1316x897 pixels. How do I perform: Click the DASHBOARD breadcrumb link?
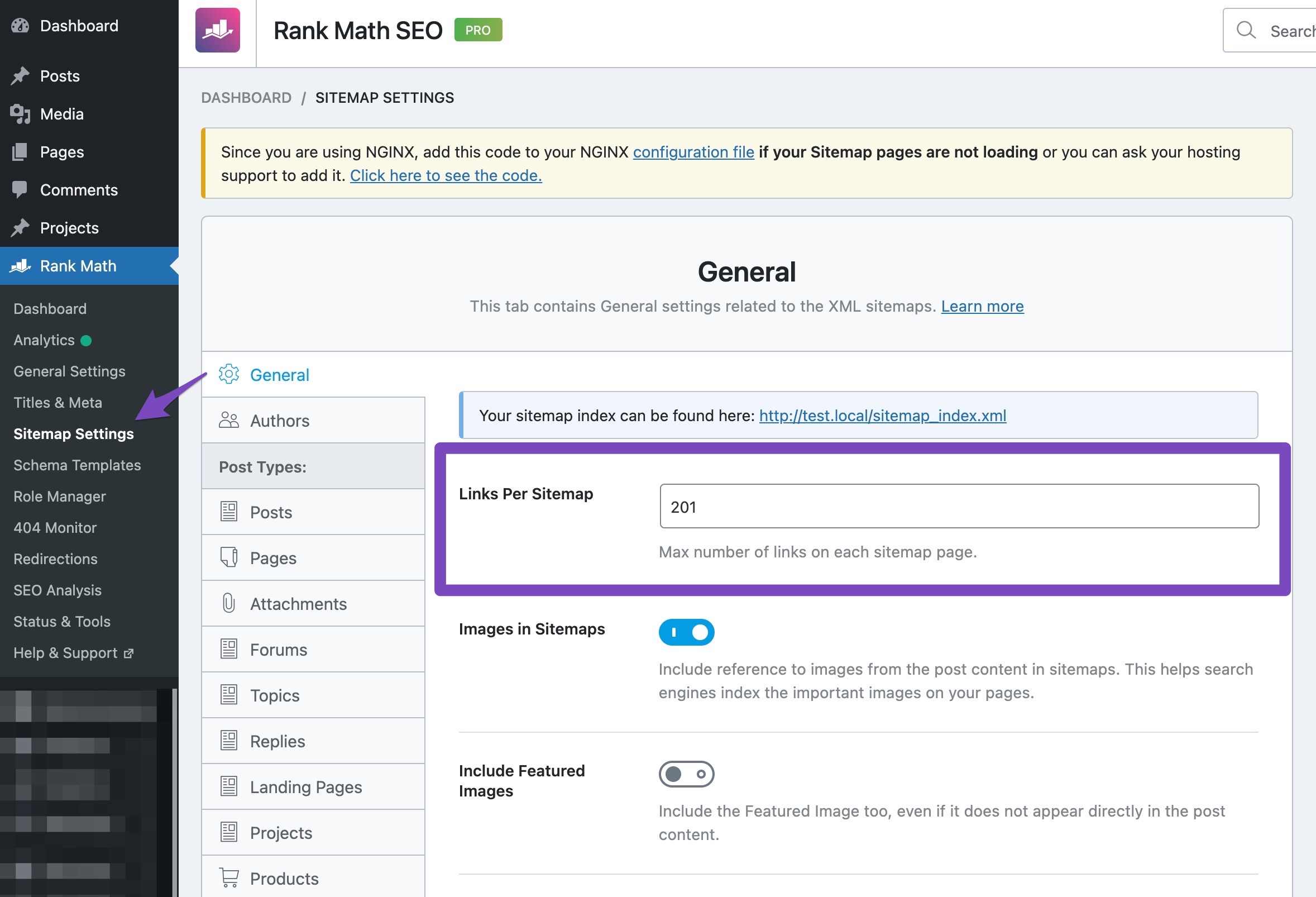tap(246, 97)
